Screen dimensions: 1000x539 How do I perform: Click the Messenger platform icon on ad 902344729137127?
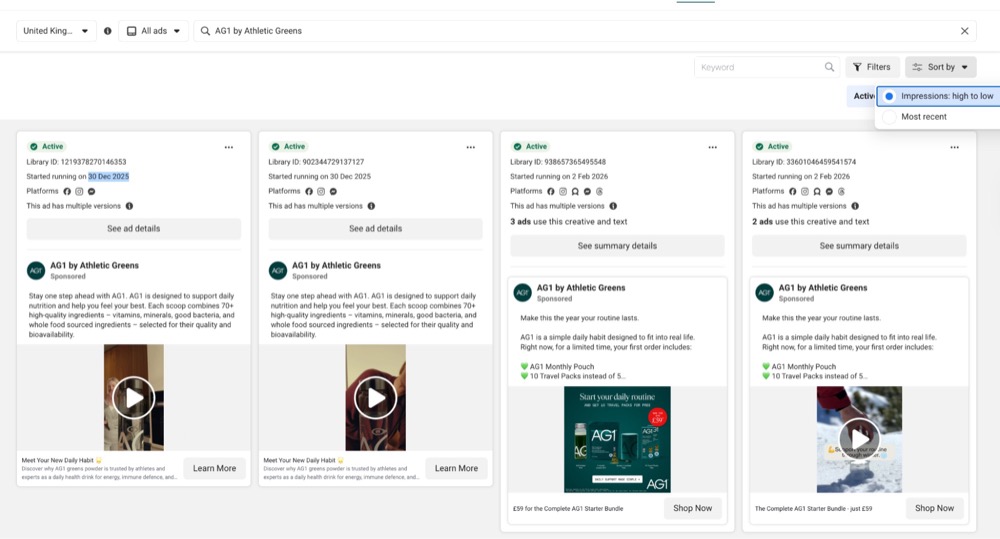click(333, 191)
